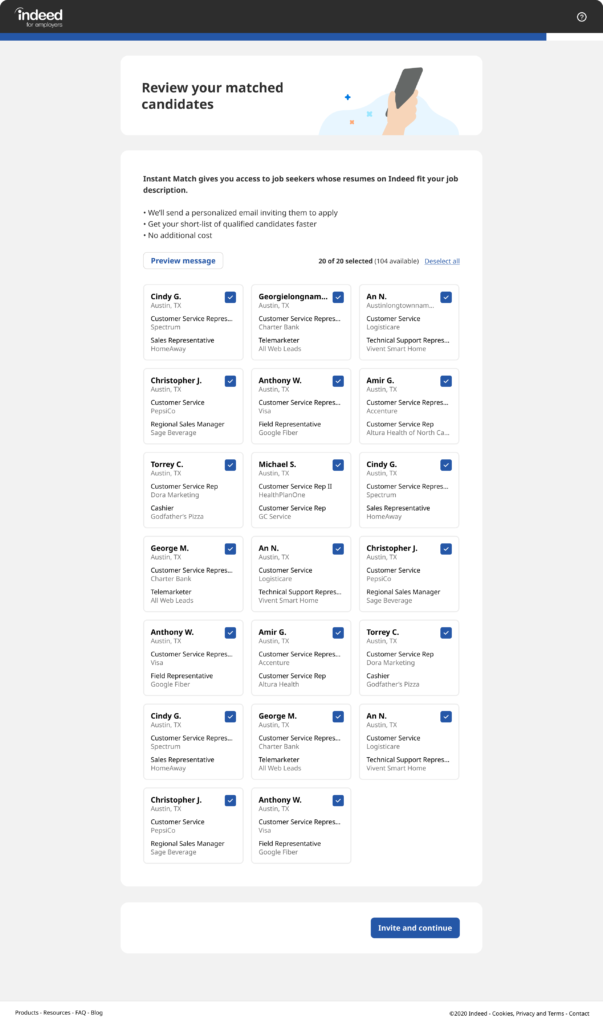Deselect Amir G. at Altura Health of North Ca...
603x1024 pixels.
[446, 381]
